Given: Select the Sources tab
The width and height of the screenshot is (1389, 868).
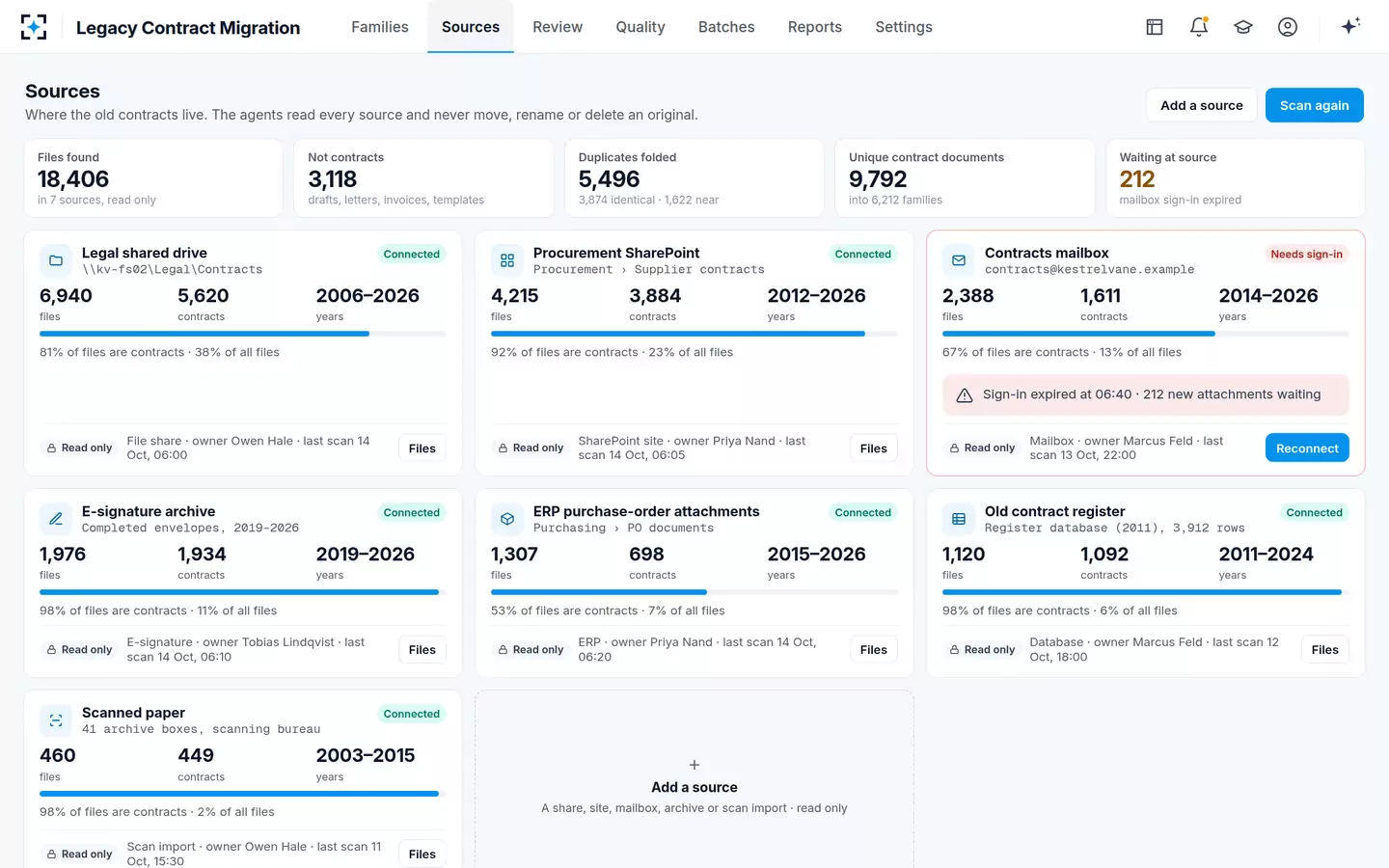Looking at the screenshot, I should (471, 27).
